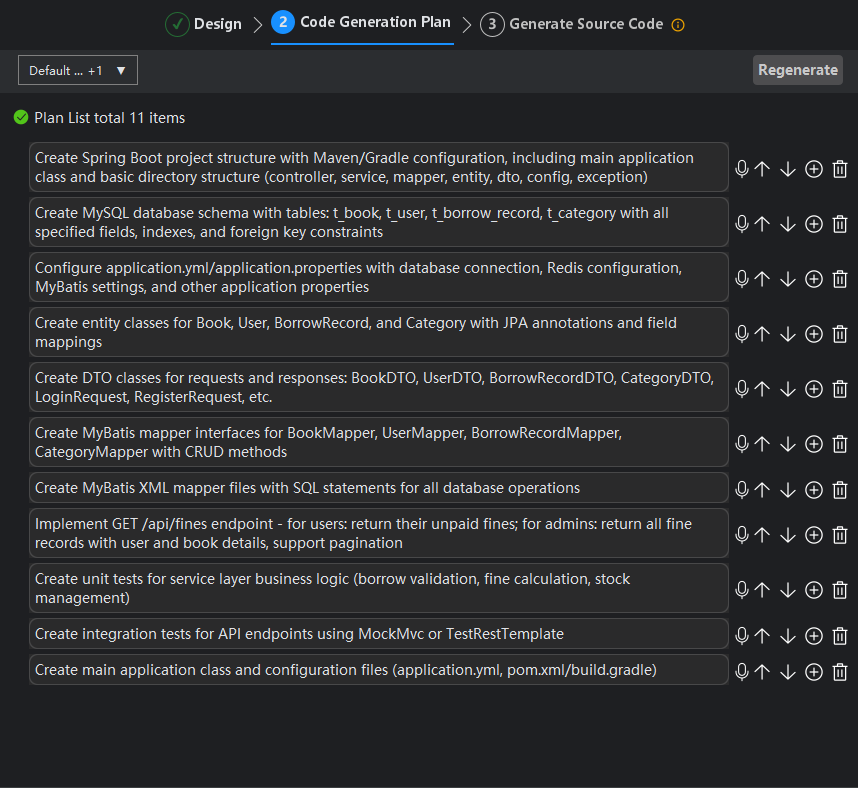Edit the MySQL database schema plan text
The height and width of the screenshot is (788, 858).
378,222
